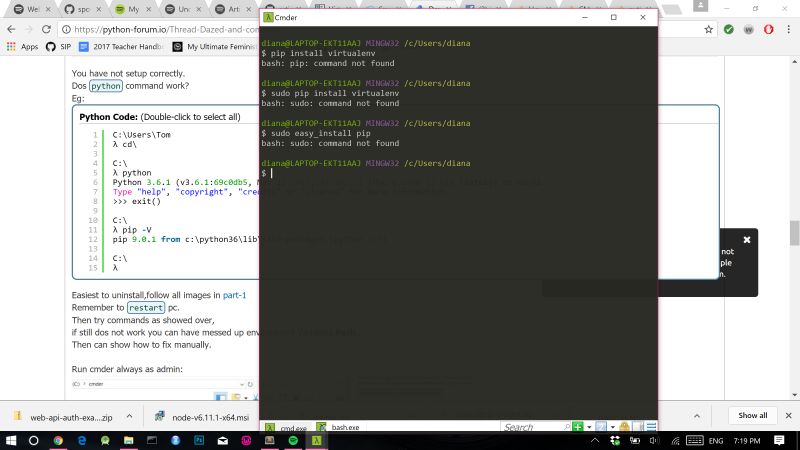Open Spotify from the taskbar
The height and width of the screenshot is (450, 800).
(x=293, y=440)
